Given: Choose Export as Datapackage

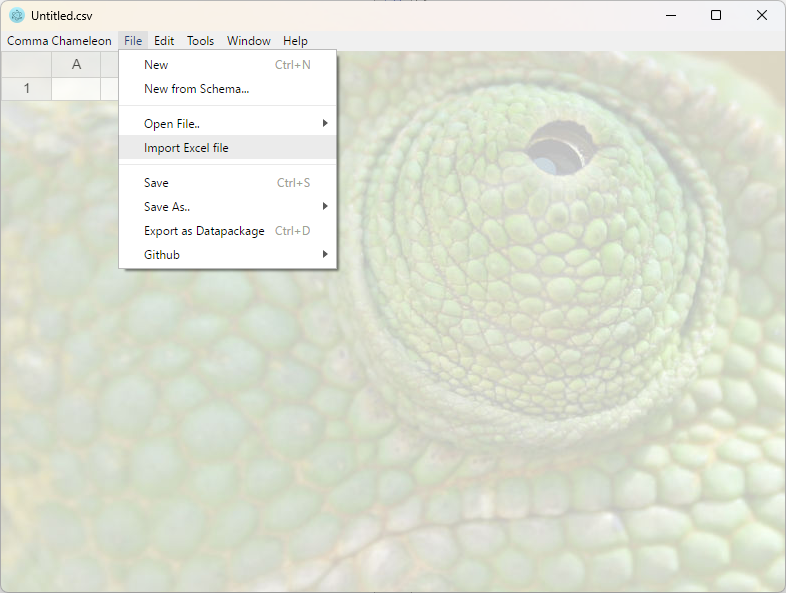Looking at the screenshot, I should pos(228,231).
